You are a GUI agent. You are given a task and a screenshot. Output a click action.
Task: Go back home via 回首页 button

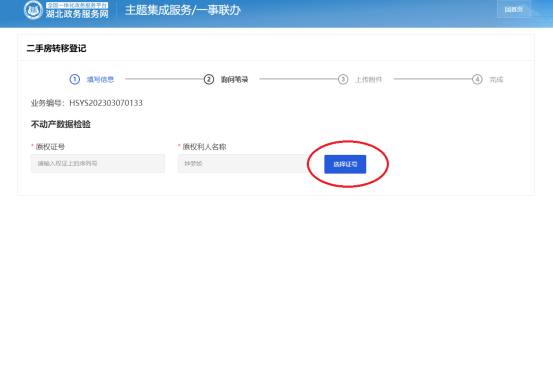tap(514, 9)
